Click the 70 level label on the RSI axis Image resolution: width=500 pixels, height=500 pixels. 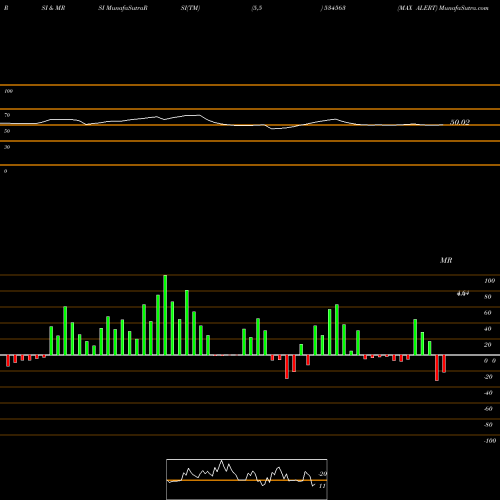coord(7,115)
